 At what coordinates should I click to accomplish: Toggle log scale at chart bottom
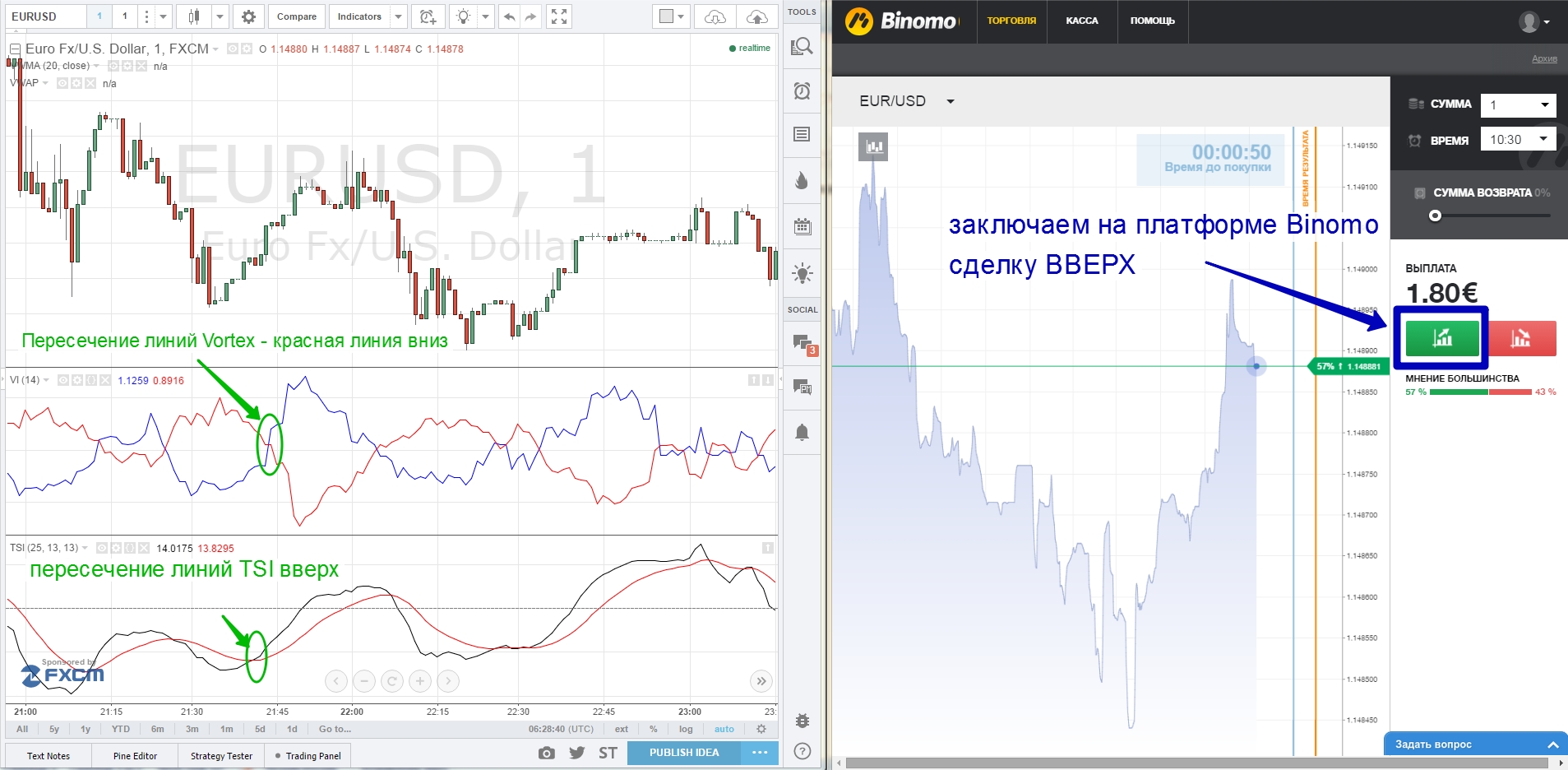tap(686, 729)
